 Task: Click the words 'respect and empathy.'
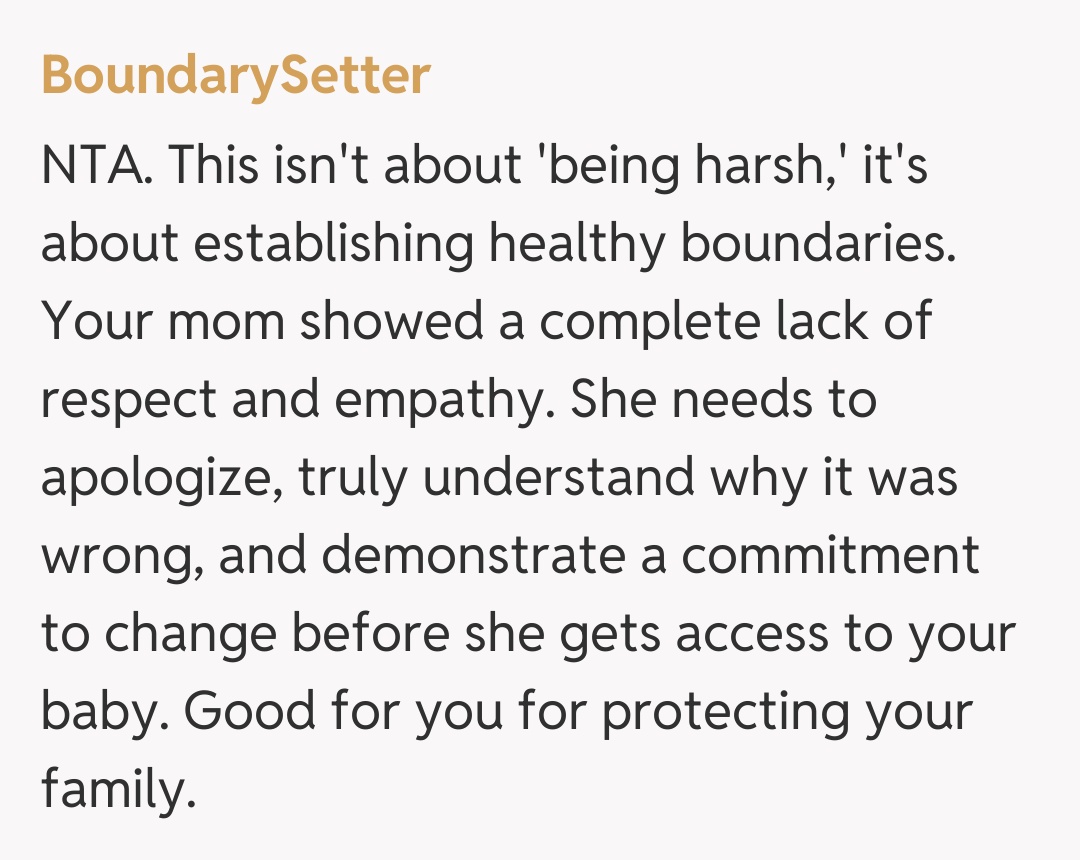(x=298, y=400)
